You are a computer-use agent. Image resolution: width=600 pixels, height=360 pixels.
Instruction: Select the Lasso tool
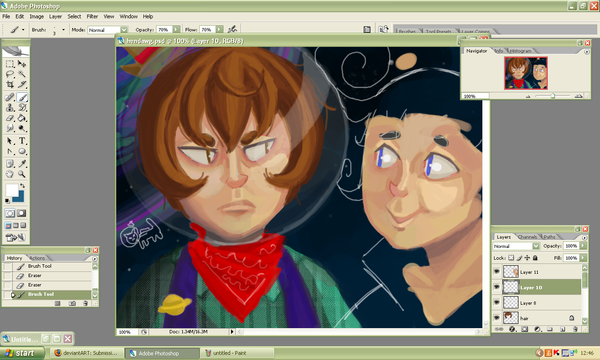coord(10,74)
